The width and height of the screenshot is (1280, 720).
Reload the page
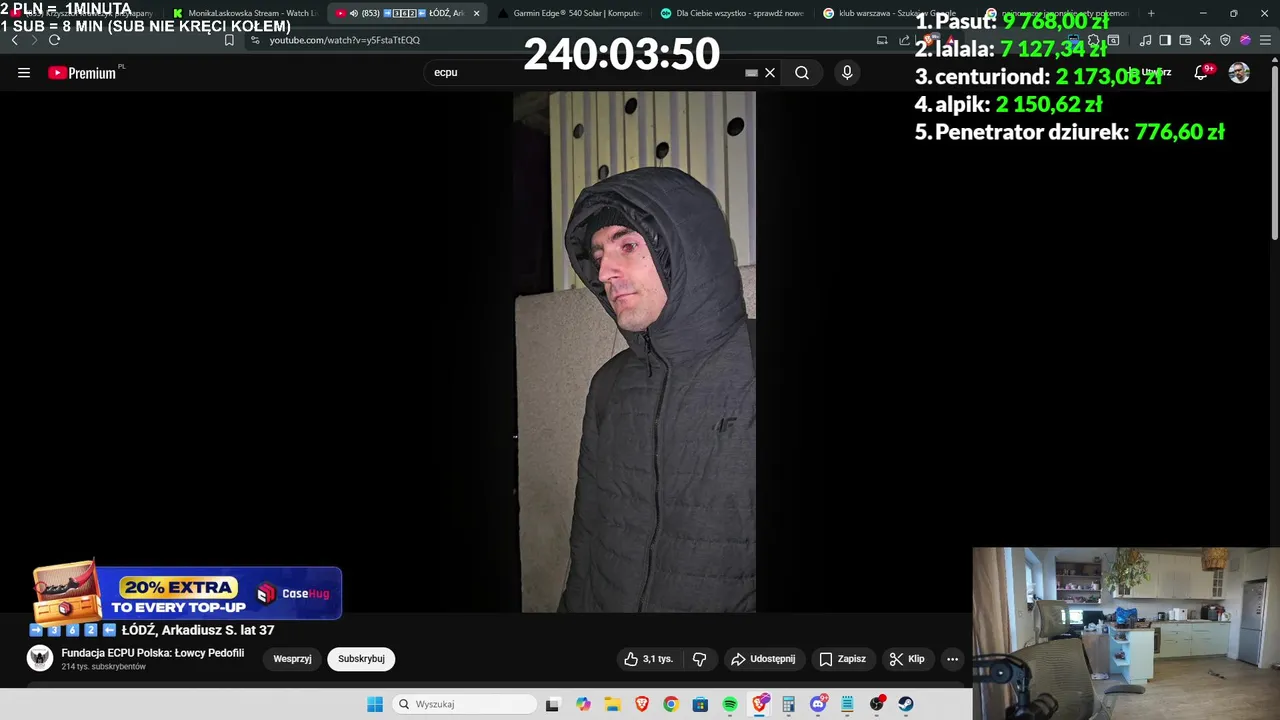(54, 40)
